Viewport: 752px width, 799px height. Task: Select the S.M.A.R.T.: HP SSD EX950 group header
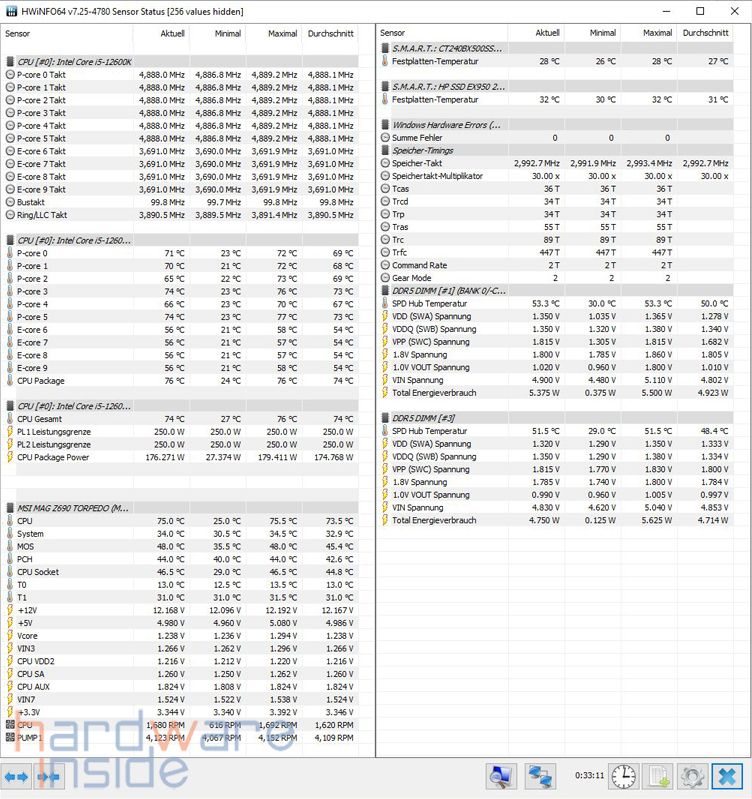[x=555, y=87]
